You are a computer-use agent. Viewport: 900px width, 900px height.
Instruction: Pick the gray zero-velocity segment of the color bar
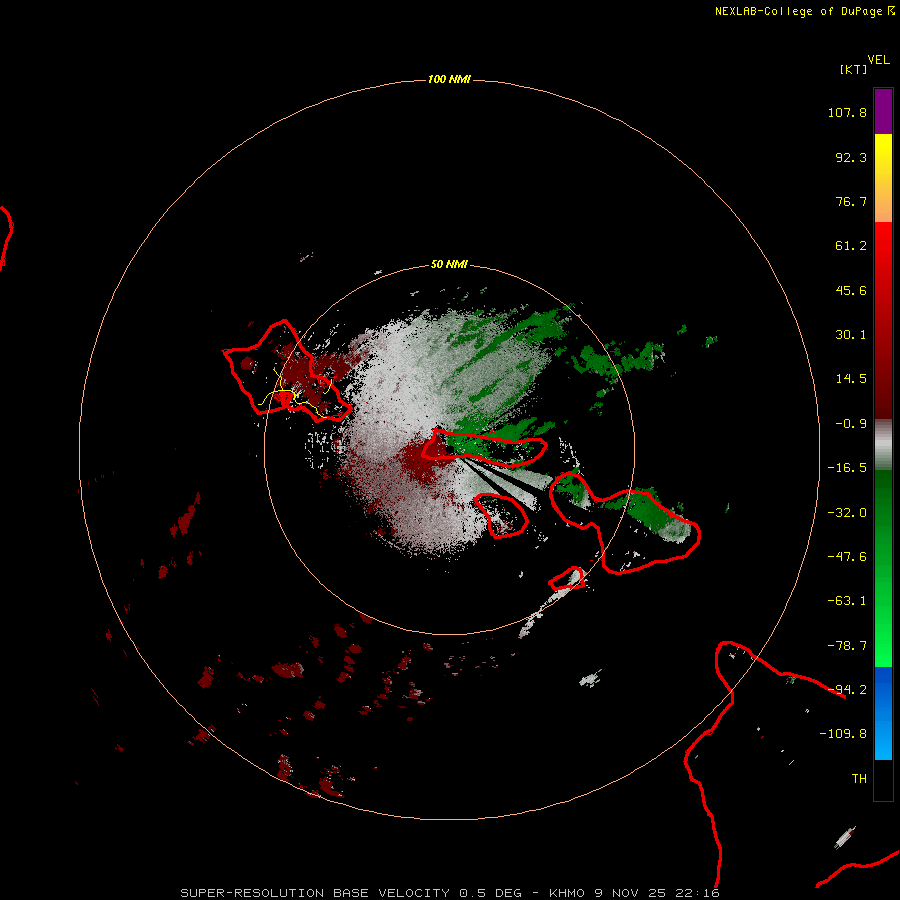pos(883,445)
